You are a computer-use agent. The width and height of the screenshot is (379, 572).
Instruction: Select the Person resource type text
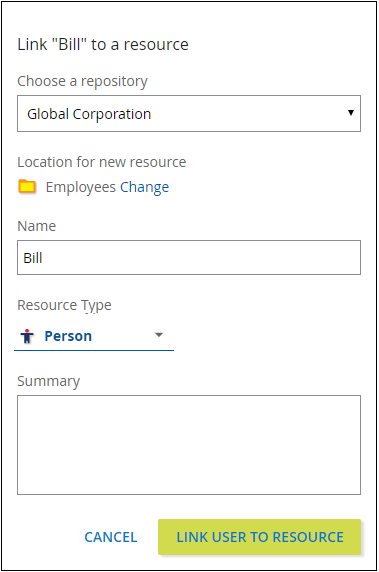[x=68, y=336]
